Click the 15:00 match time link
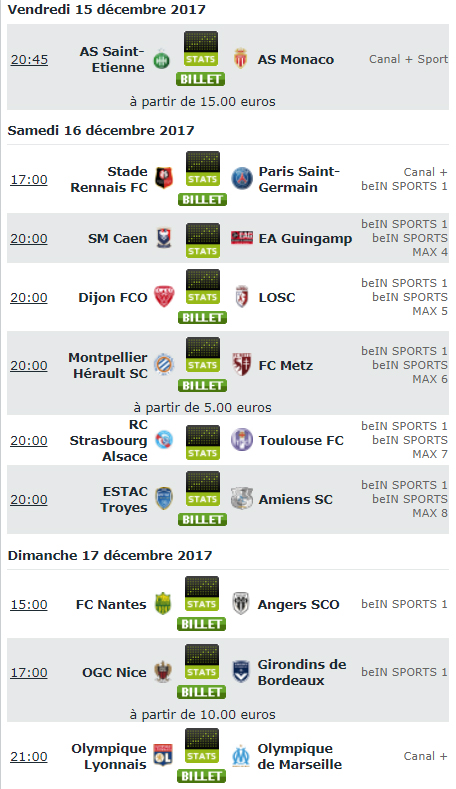The image size is (456, 789). tap(29, 605)
